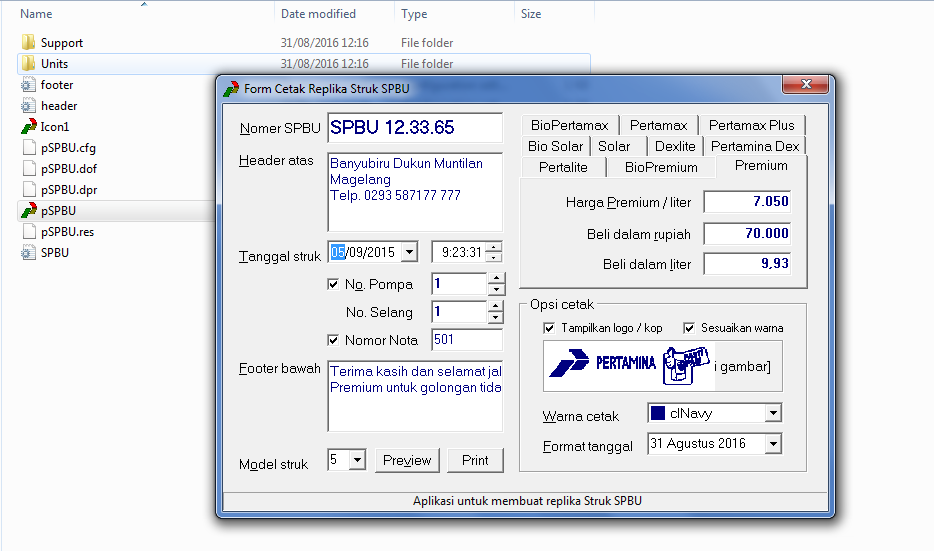
Task: Switch to the Pertamax Plus tab
Action: pos(752,125)
